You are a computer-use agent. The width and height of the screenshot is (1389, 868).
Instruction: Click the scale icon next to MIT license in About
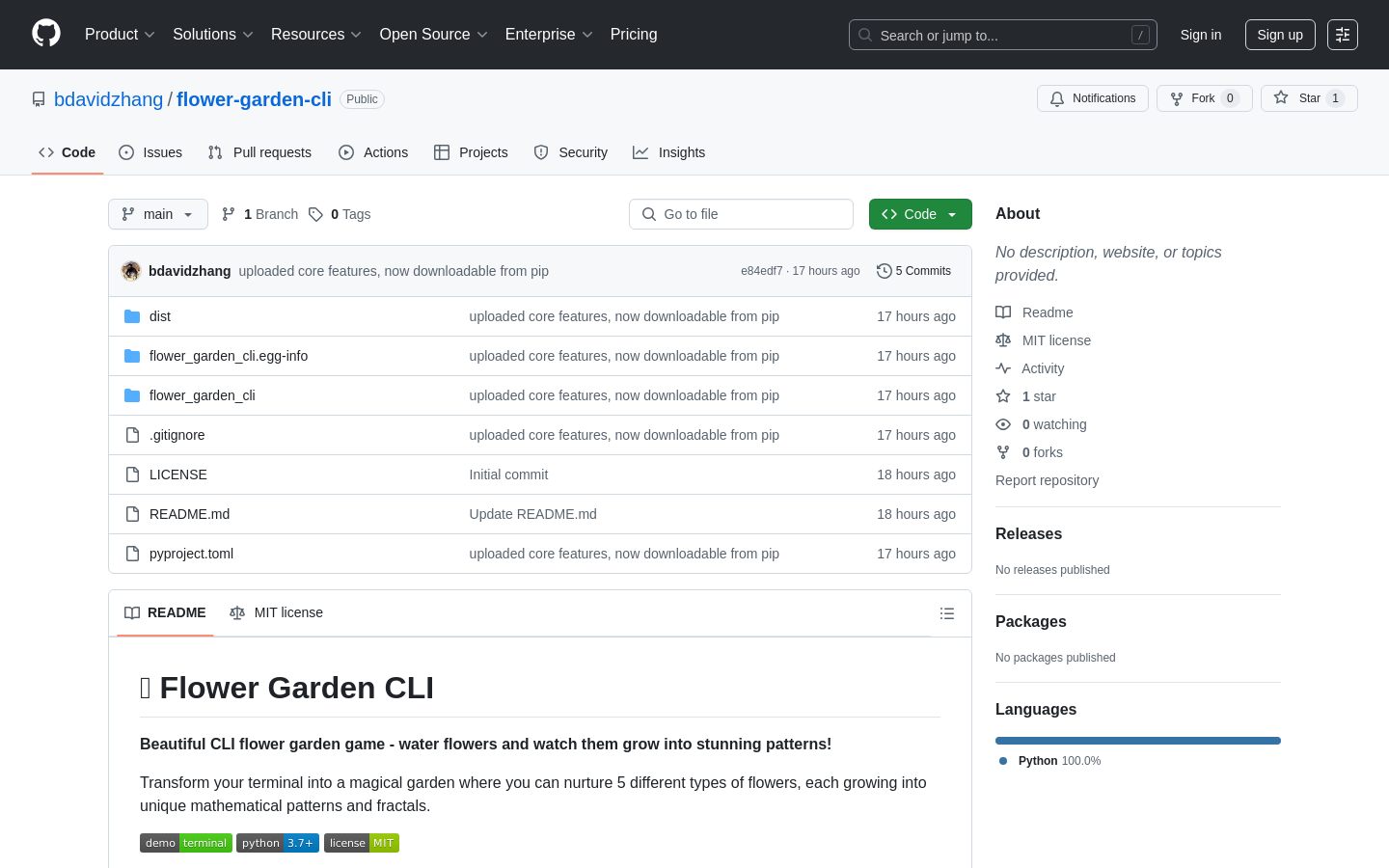1003,340
